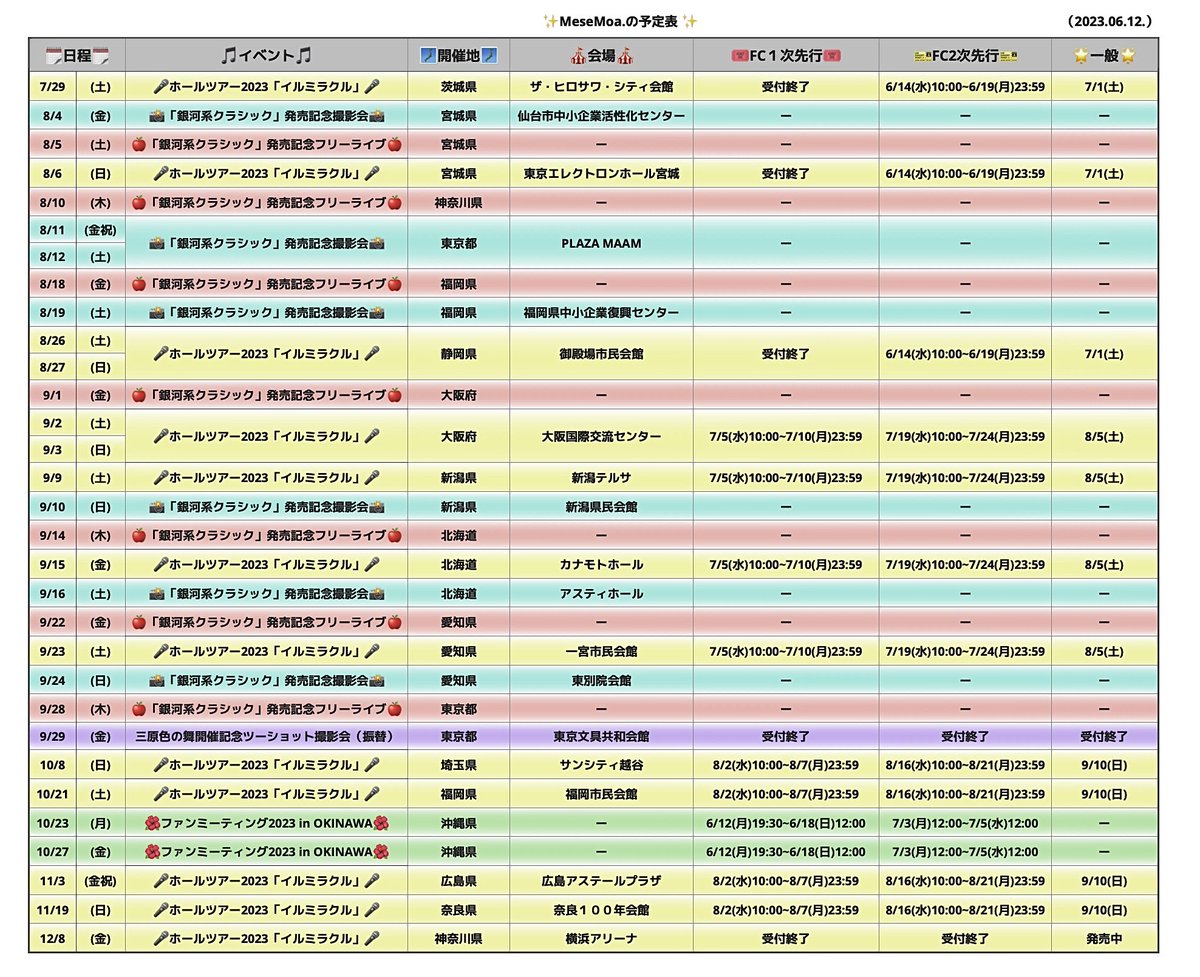The height and width of the screenshot is (977, 1200).
Task: Click the circus tent left of 会場 header
Action: pyautogui.click(x=577, y=55)
